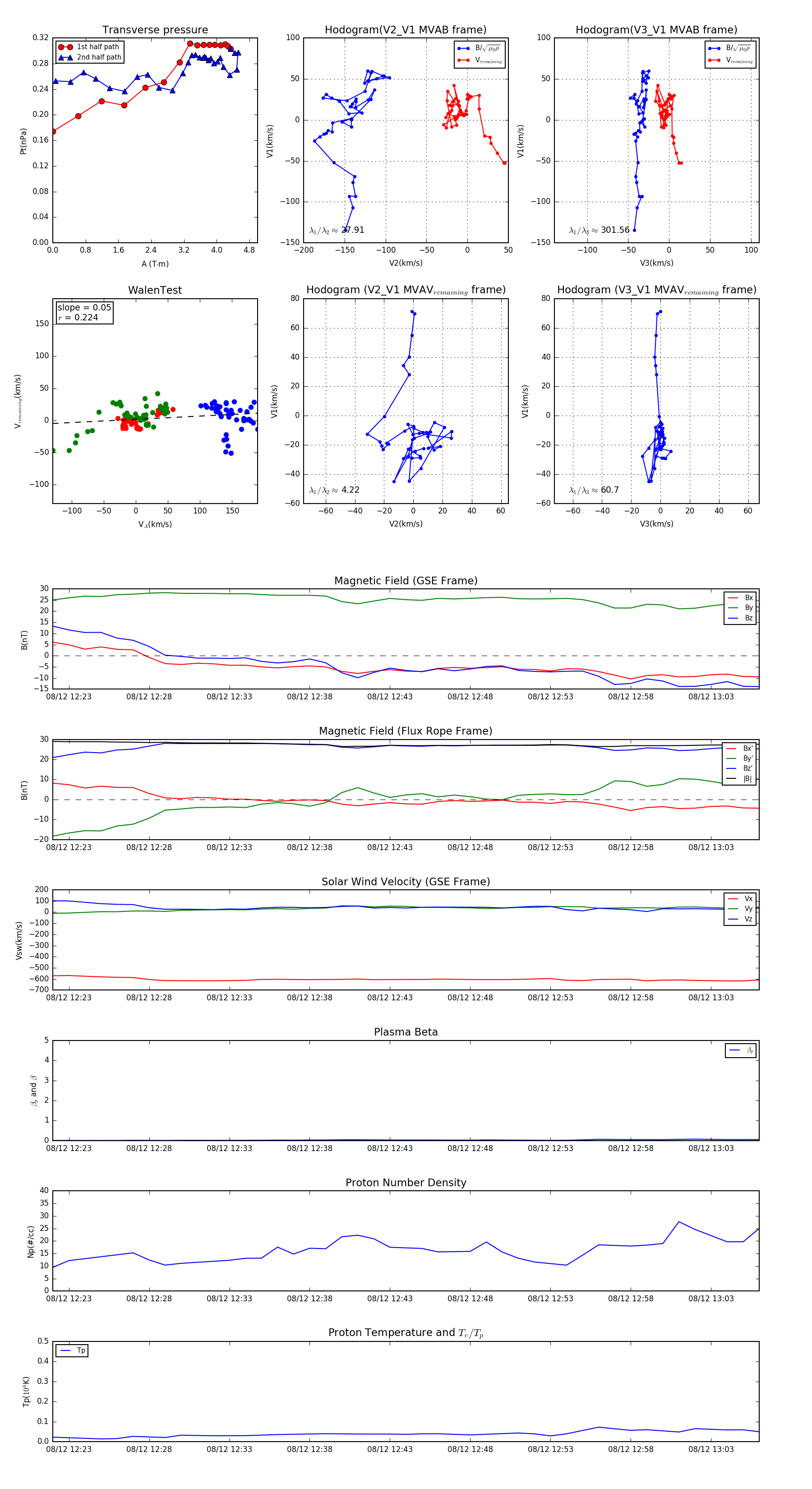Screen dimensions: 812x1489
Task: Click the 'Hodogram(V3_V1 MVAB frame)' title
Action: point(656,30)
